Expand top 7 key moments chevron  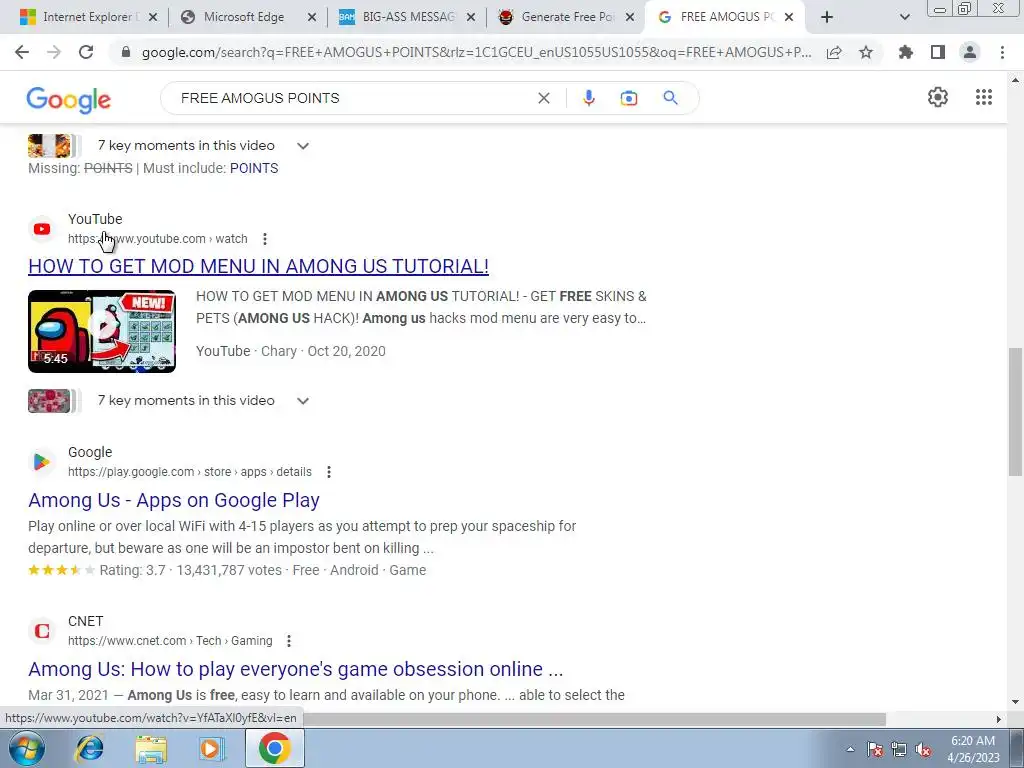(302, 146)
